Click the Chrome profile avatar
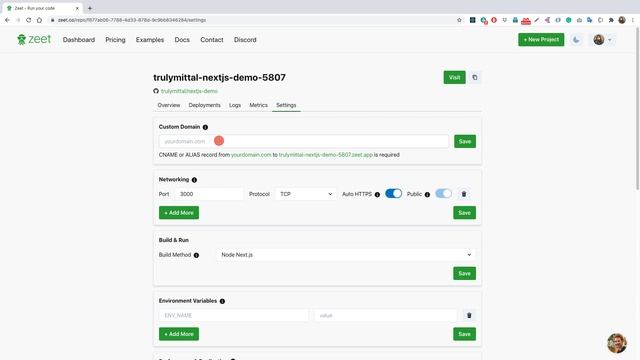Viewport: 640px width, 360px height. coord(622,20)
